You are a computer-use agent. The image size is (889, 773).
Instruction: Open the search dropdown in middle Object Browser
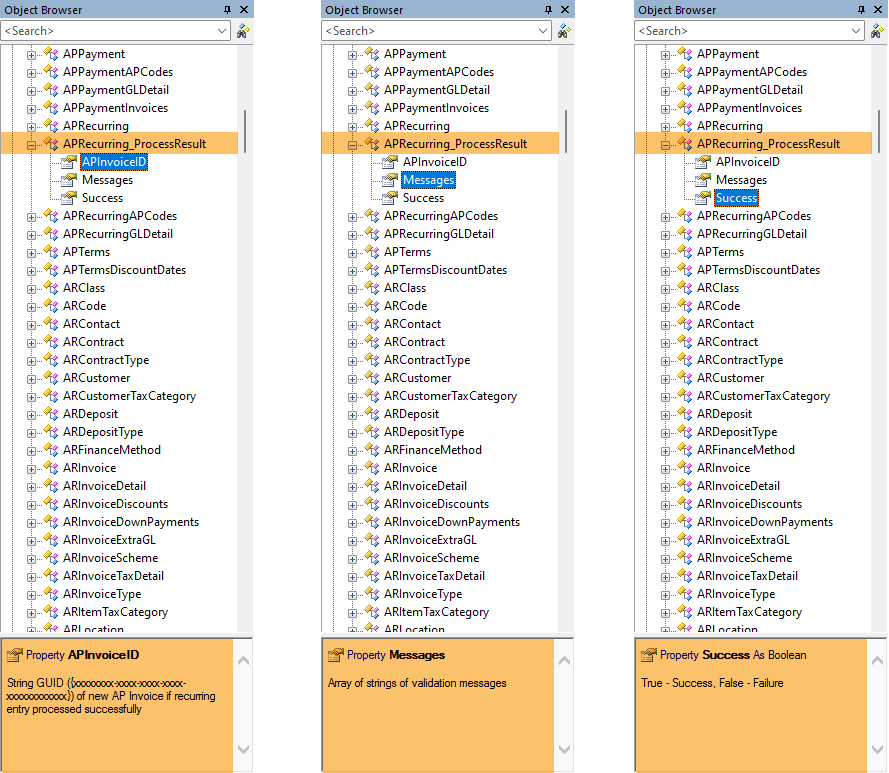pos(543,31)
